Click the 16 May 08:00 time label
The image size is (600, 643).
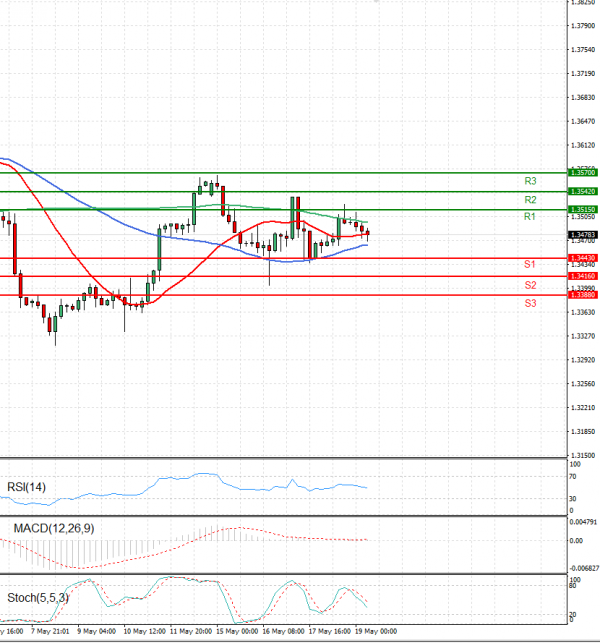point(283,631)
